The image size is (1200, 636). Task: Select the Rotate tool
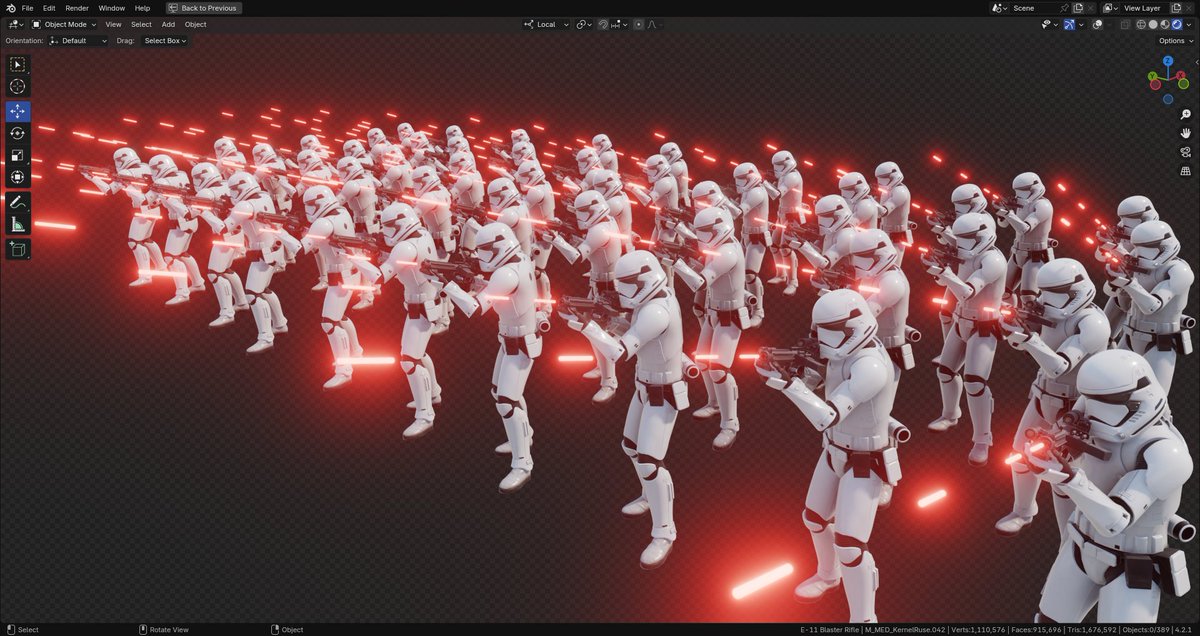tap(18, 133)
